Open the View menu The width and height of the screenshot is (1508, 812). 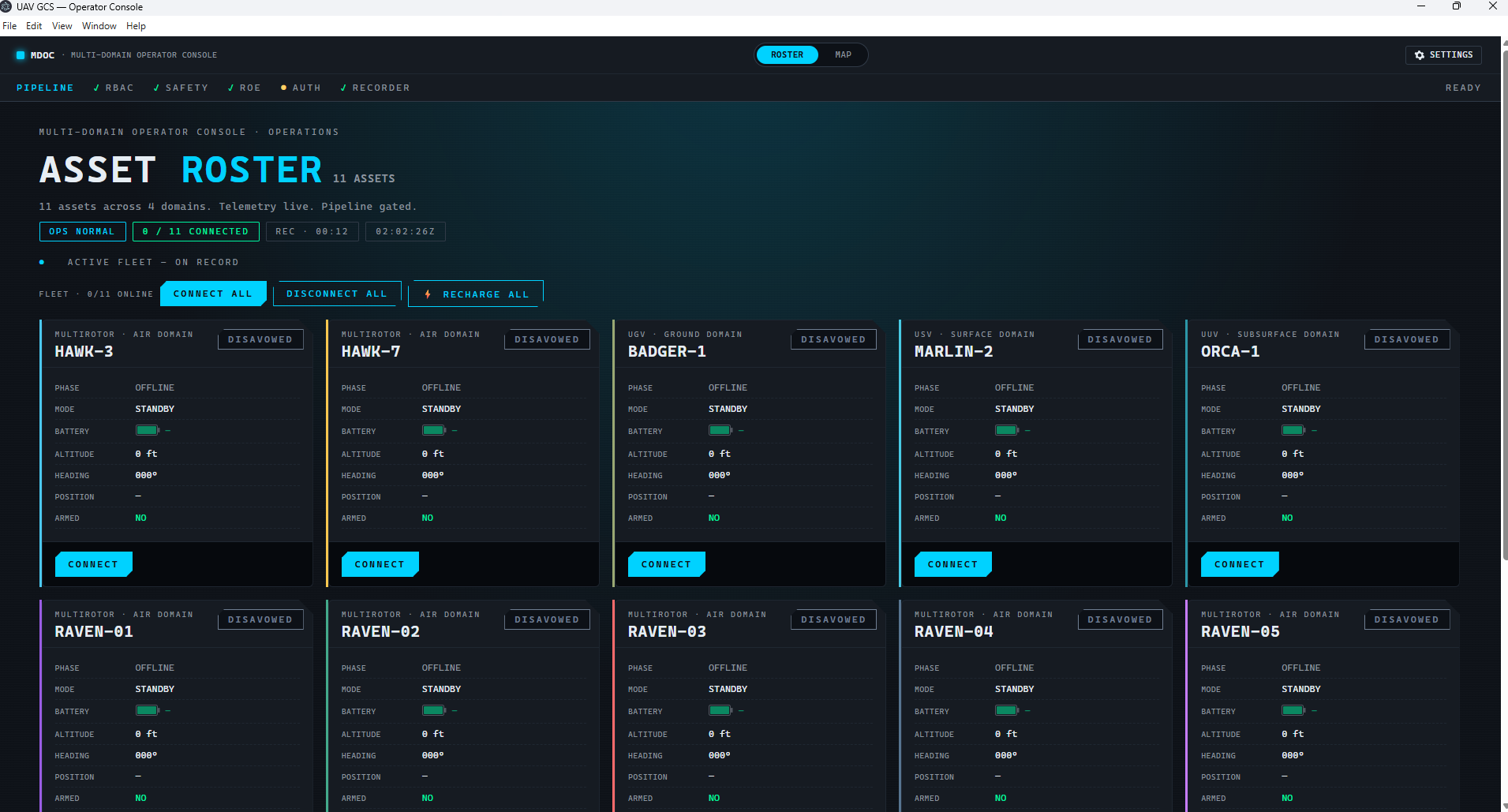click(62, 26)
